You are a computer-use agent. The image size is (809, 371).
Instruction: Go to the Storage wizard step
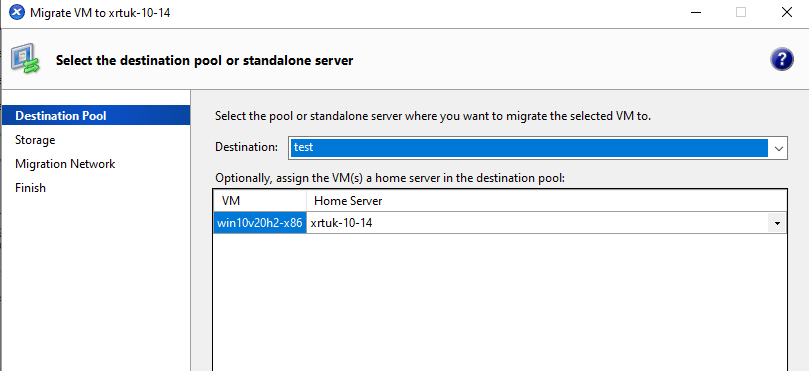[35, 140]
